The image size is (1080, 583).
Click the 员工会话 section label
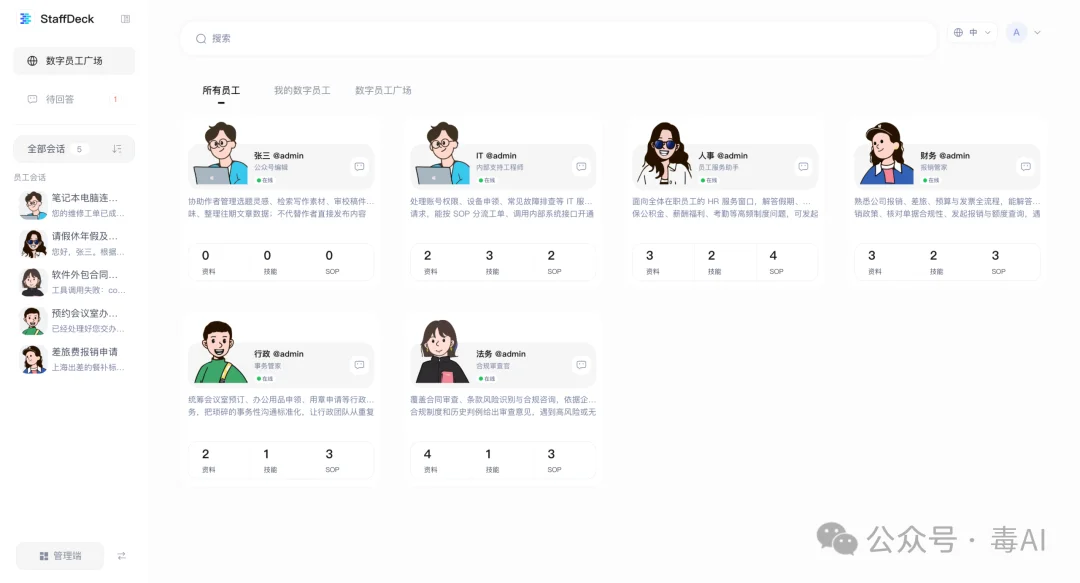pyautogui.click(x=30, y=177)
